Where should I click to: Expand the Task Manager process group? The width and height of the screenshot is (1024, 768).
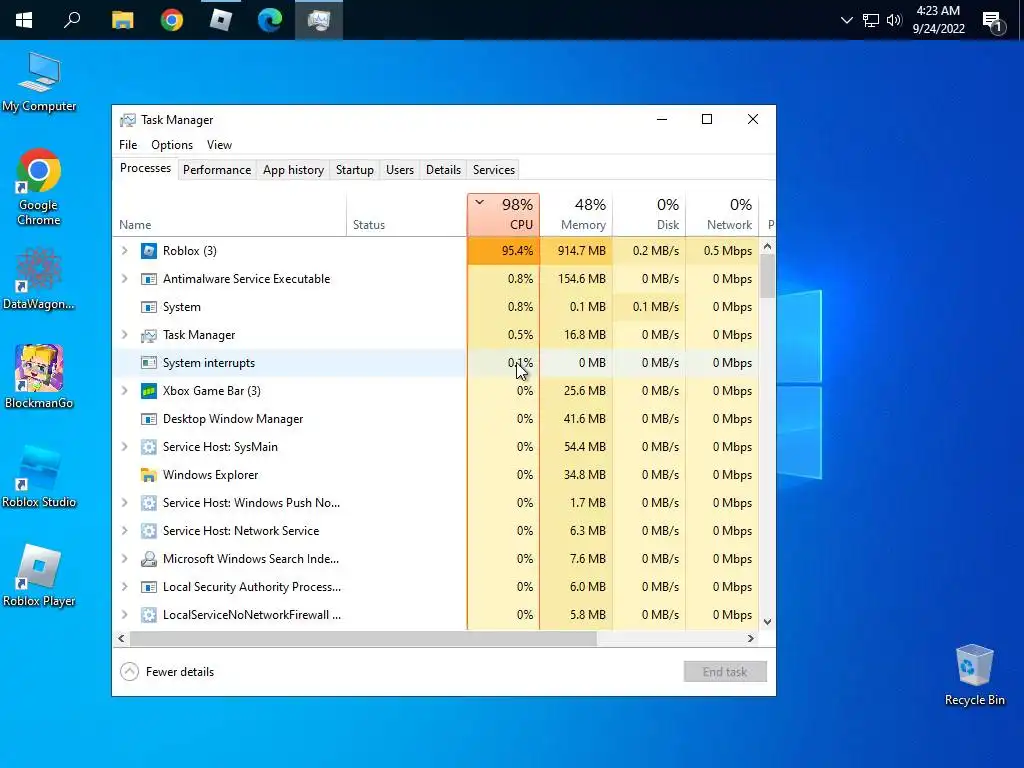(x=125, y=335)
